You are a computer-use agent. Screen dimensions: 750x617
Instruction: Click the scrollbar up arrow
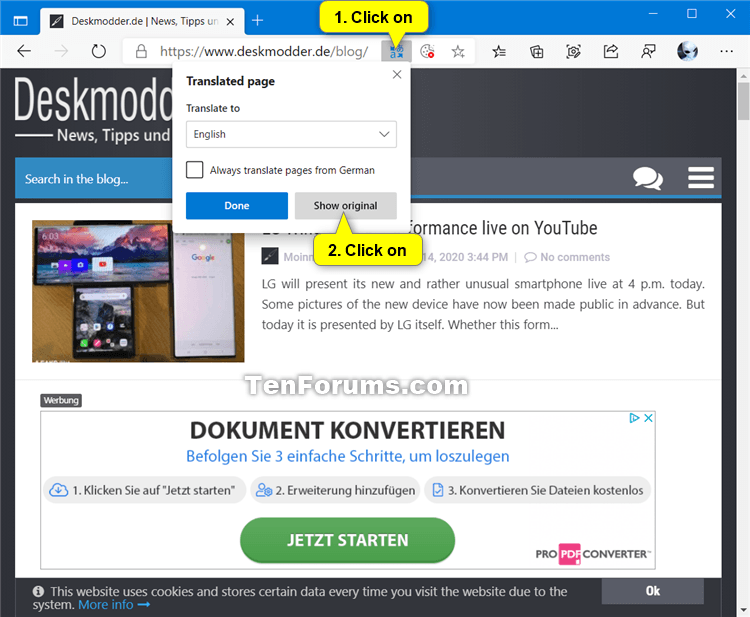point(743,76)
